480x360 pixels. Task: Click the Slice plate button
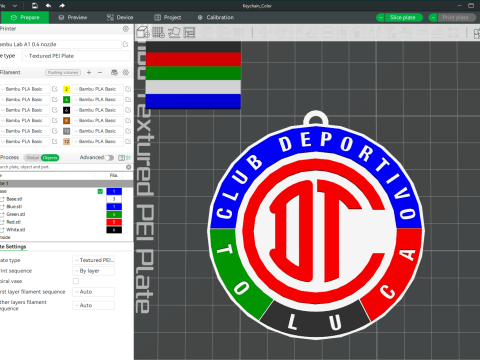[x=403, y=18]
